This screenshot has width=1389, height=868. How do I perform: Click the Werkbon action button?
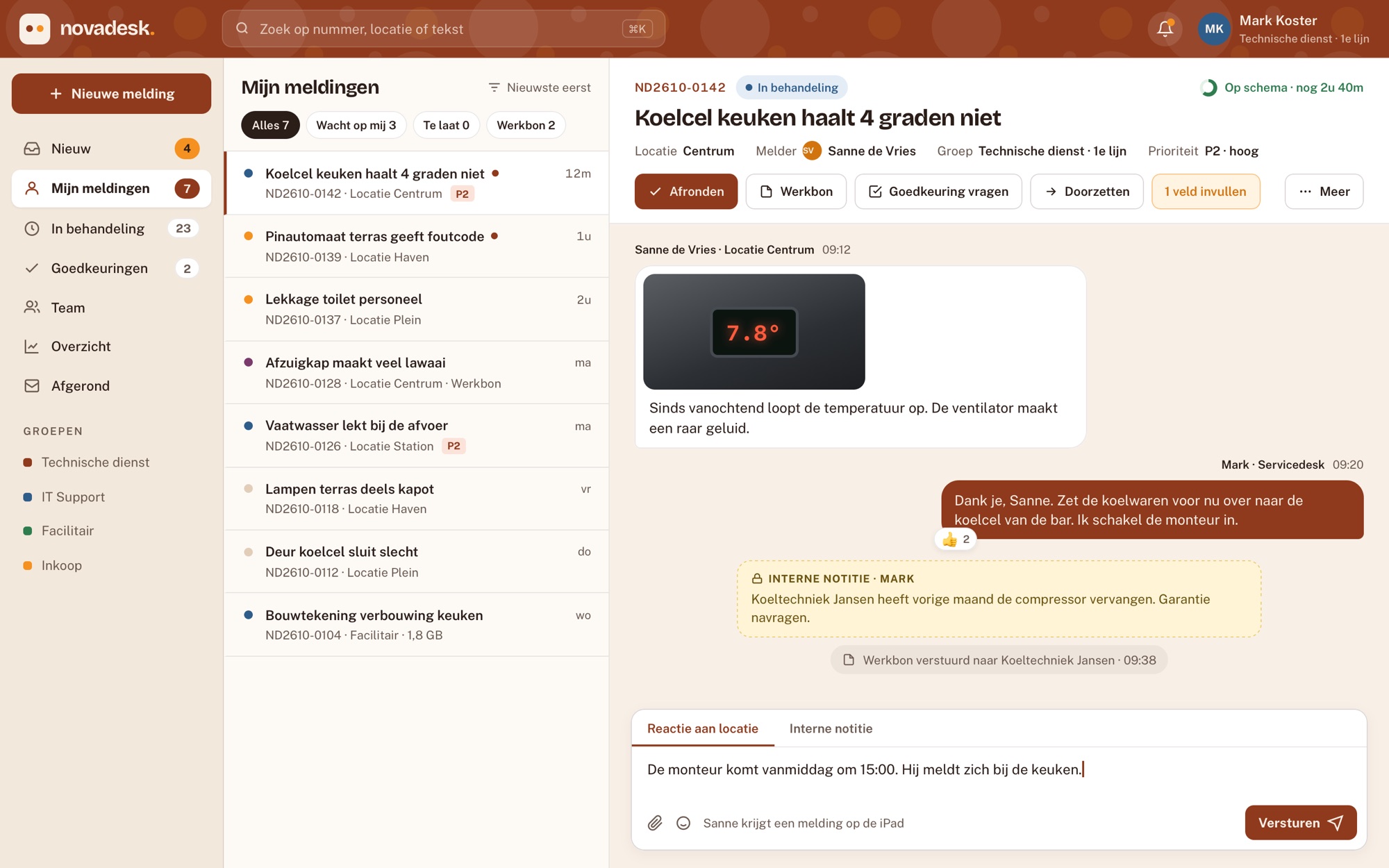796,192
